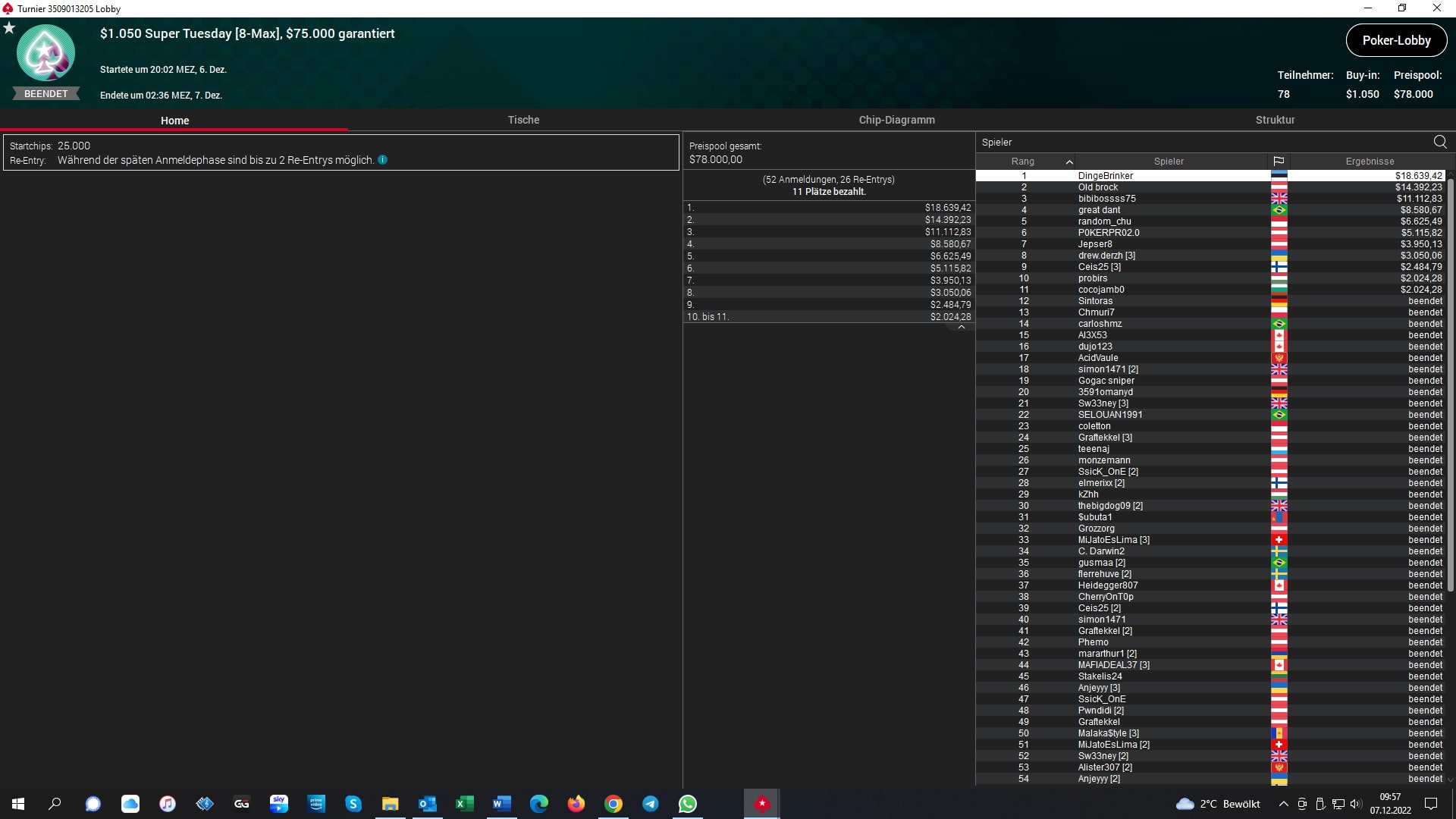Click the Re-Entry info icon
Viewport: 1456px width, 819px height.
[x=383, y=160]
